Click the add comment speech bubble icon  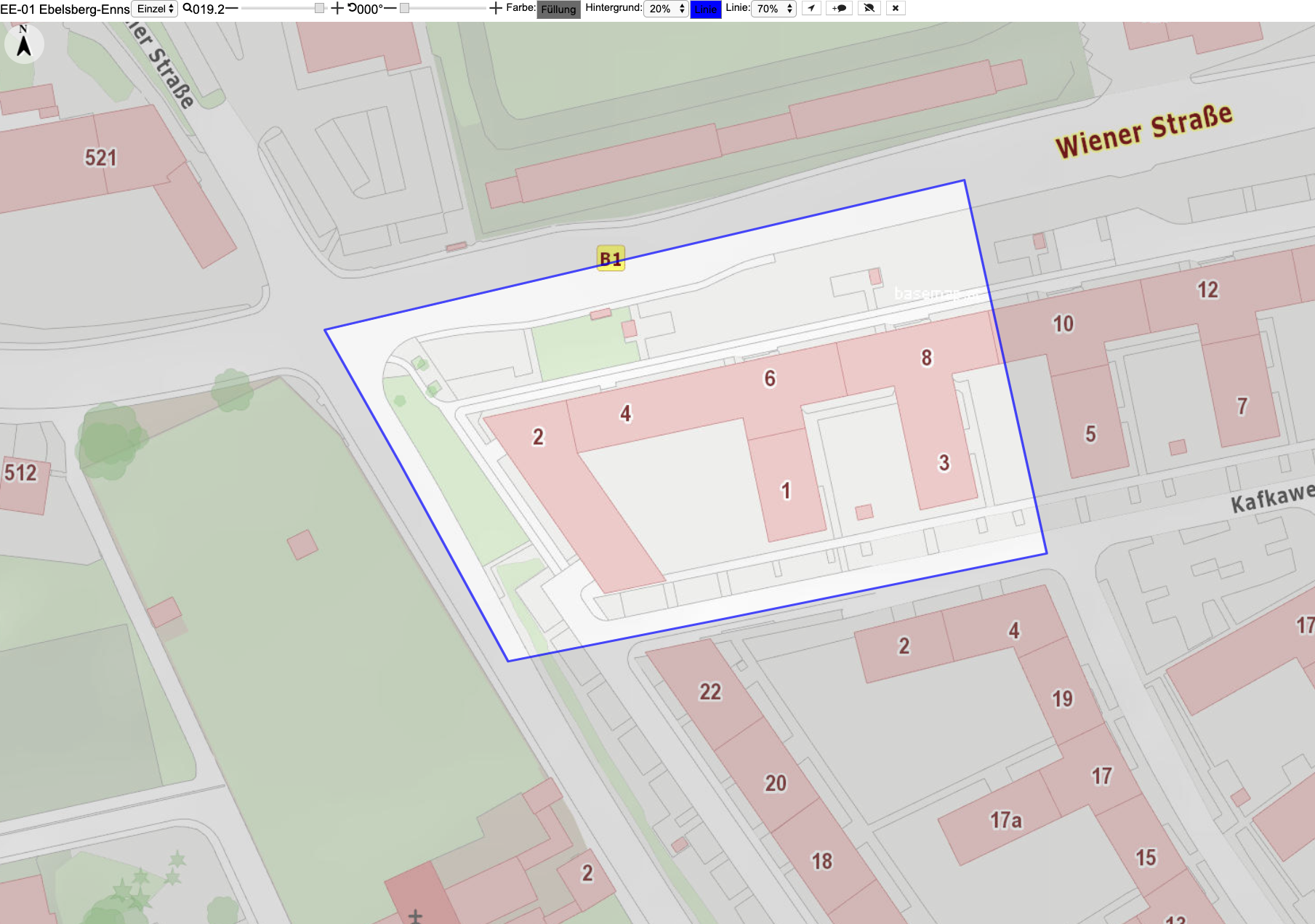pos(839,9)
